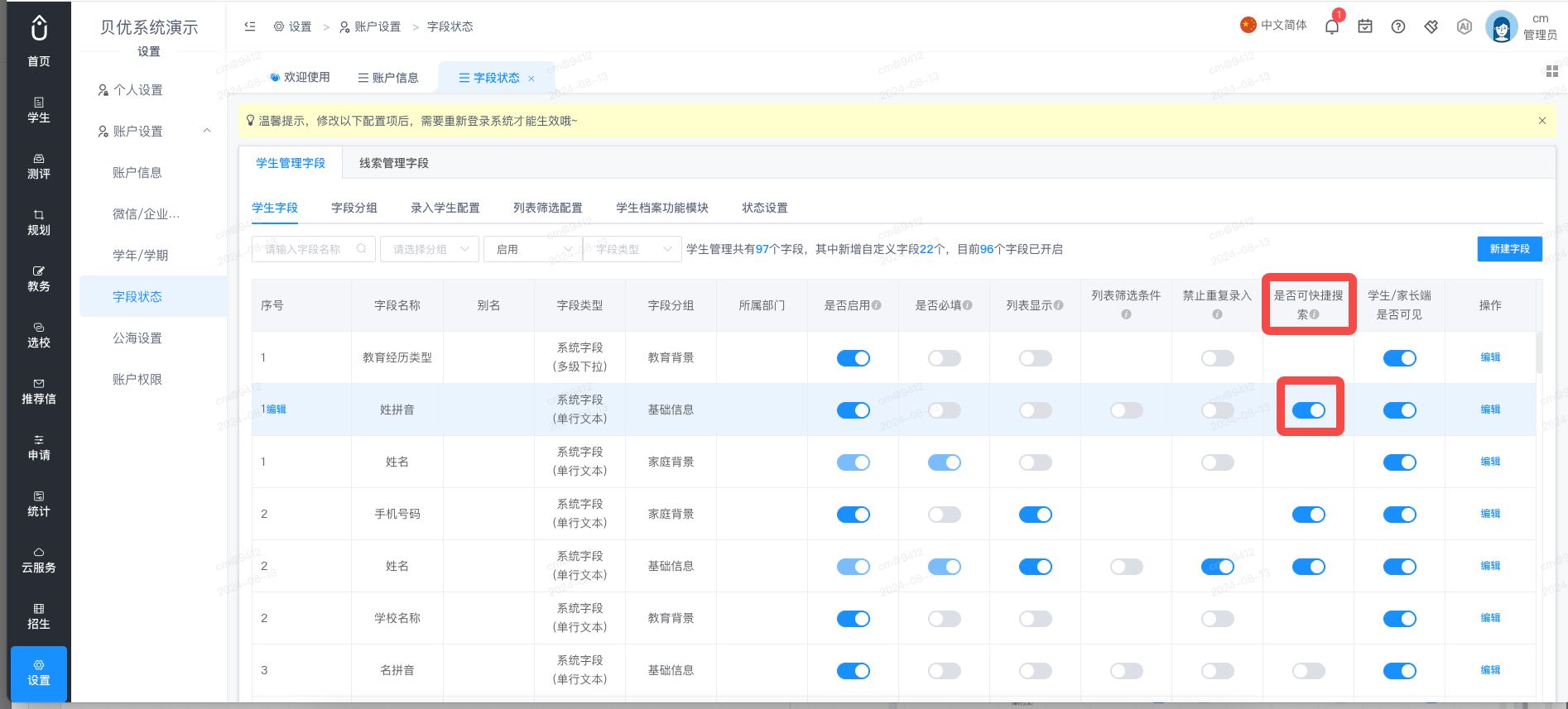The image size is (1568, 709).
Task: Open 统计 in left navigation
Action: (x=38, y=504)
